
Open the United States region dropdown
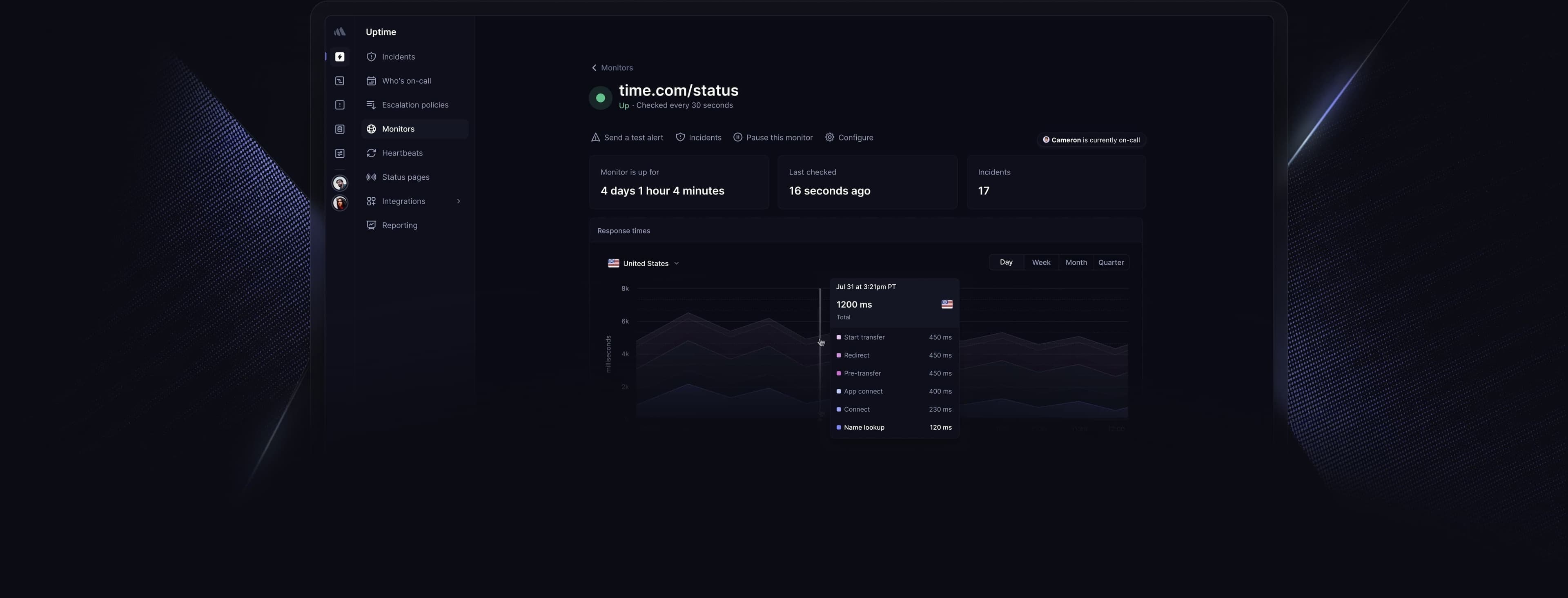(644, 263)
